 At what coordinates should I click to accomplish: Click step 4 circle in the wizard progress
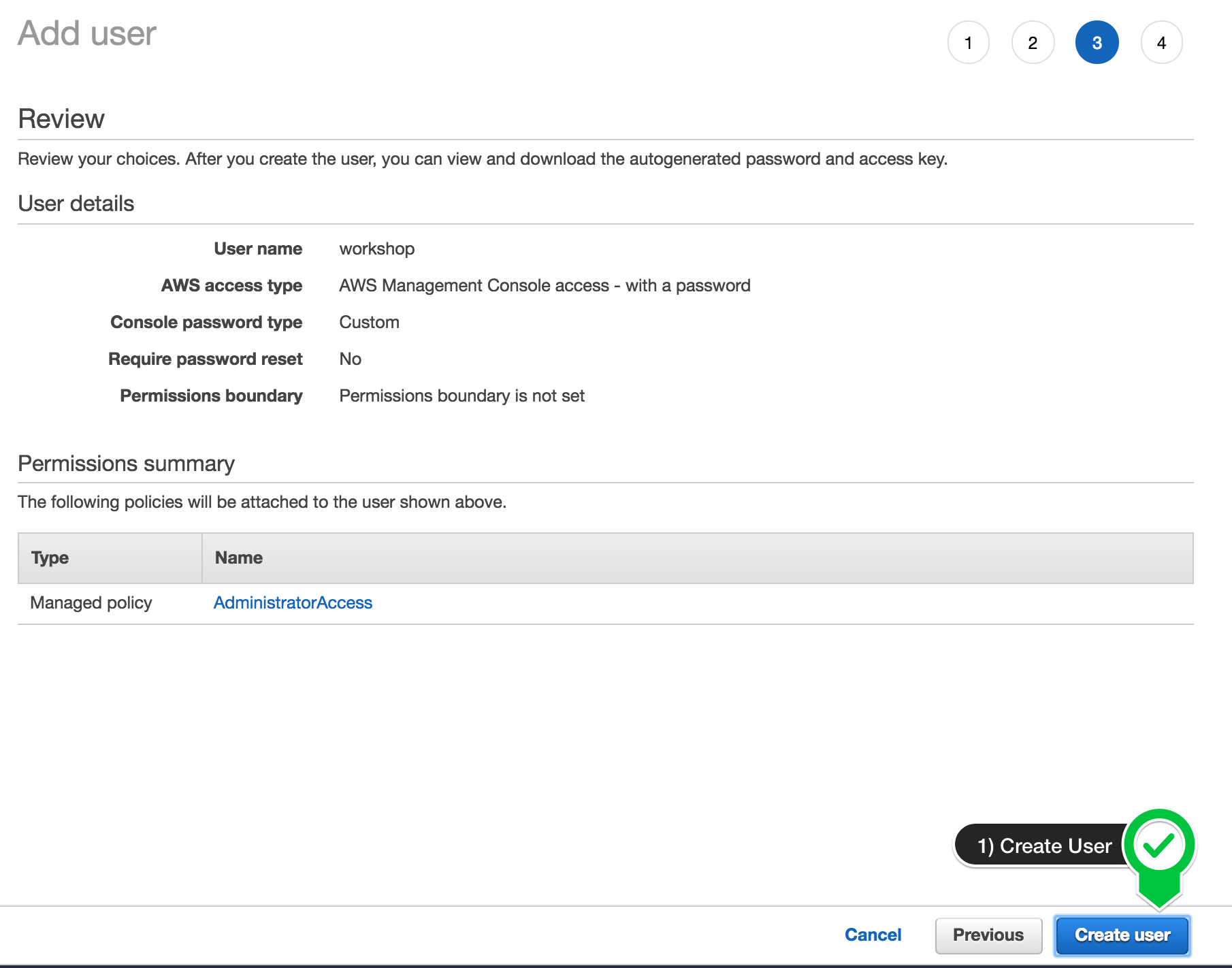coord(1161,42)
